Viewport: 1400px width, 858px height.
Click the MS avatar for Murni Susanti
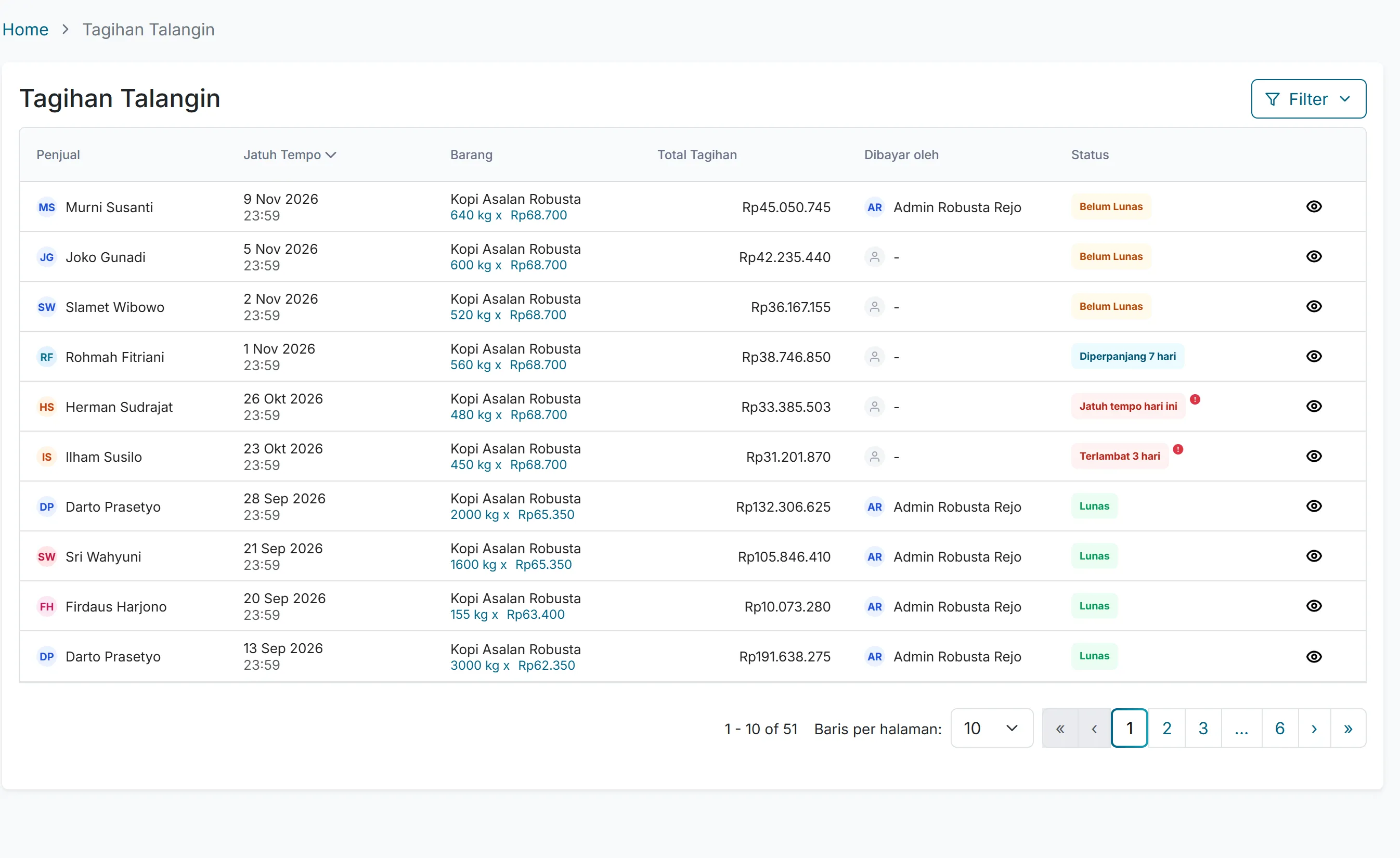tap(47, 207)
